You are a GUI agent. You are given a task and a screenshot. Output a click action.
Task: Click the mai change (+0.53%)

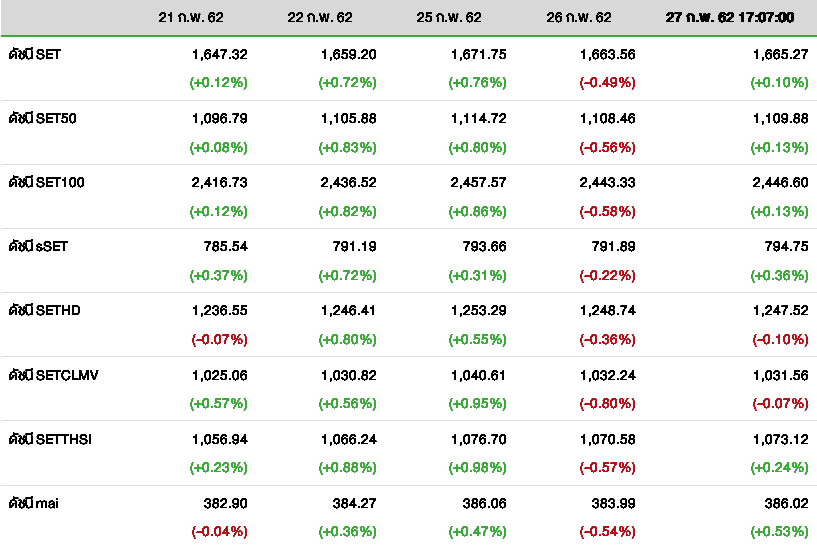coord(779,531)
